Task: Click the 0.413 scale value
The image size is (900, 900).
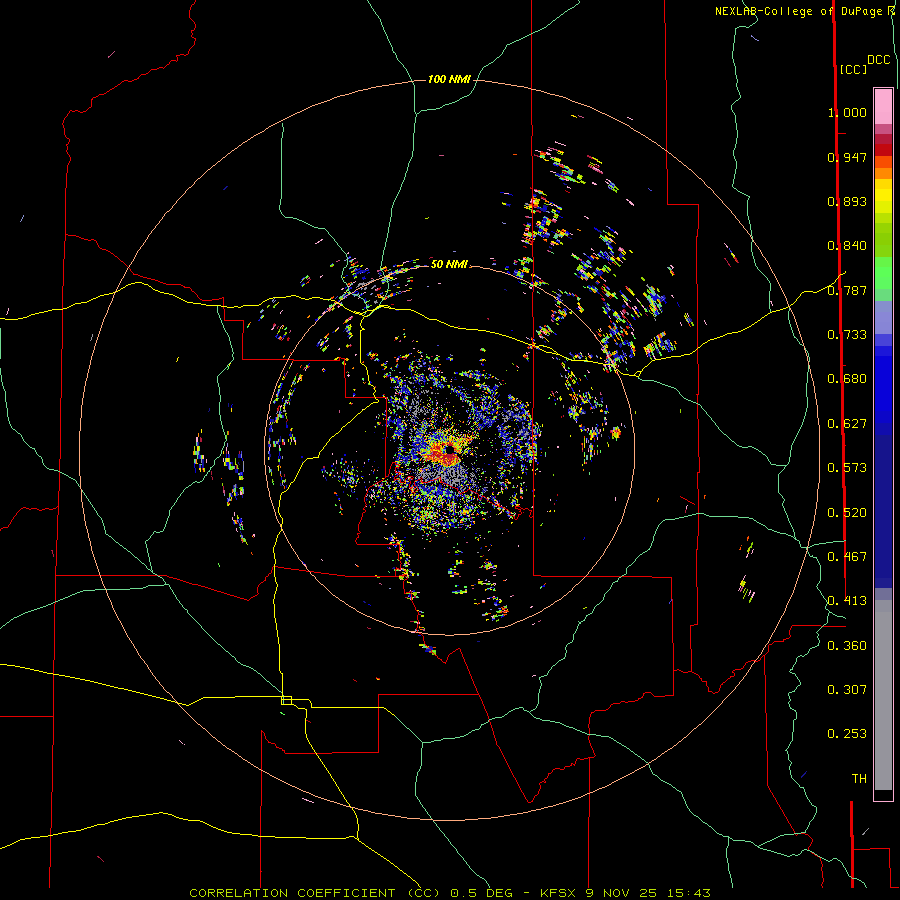Action: point(847,601)
